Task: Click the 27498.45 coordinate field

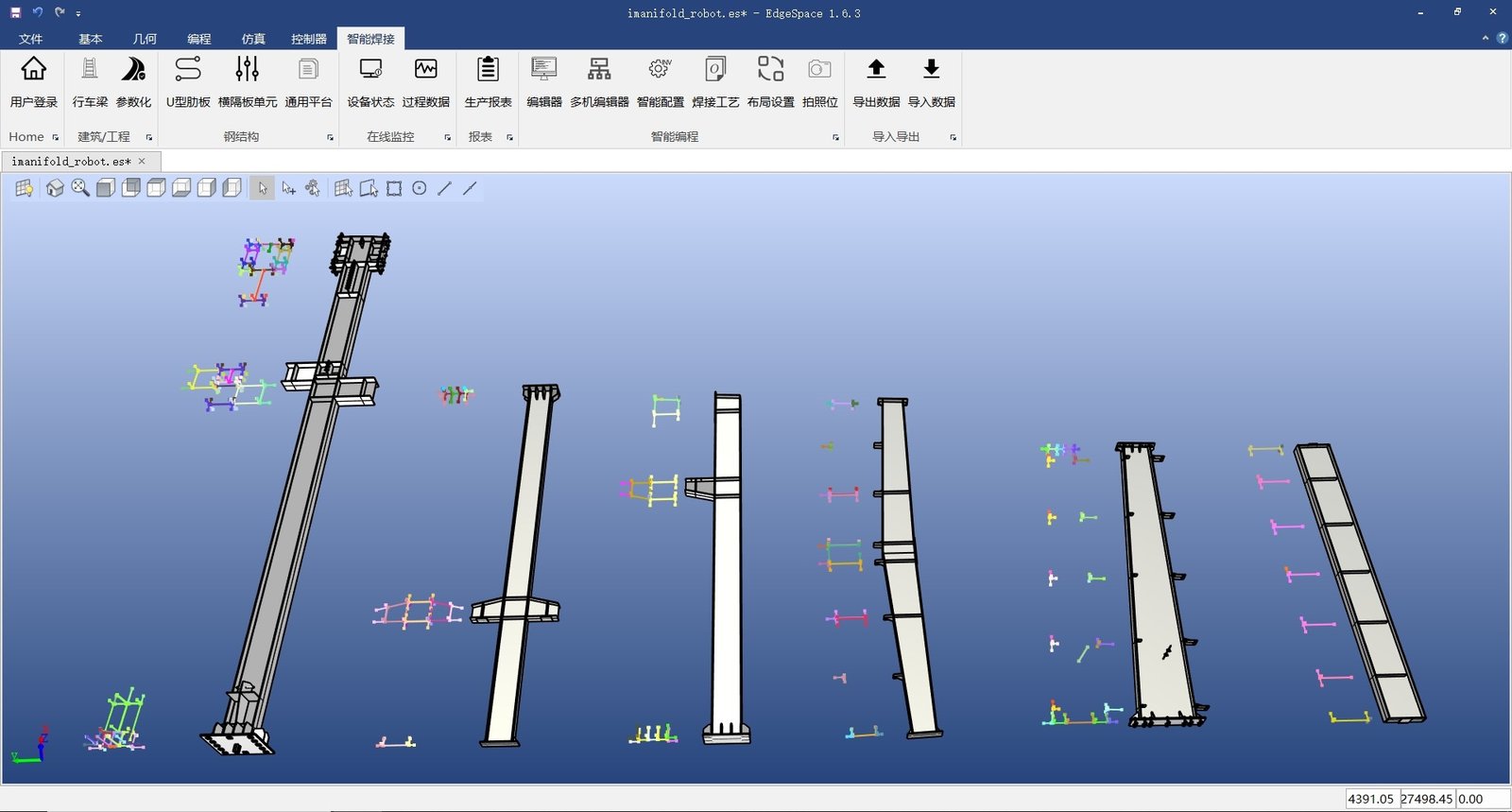Action: 1427,799
